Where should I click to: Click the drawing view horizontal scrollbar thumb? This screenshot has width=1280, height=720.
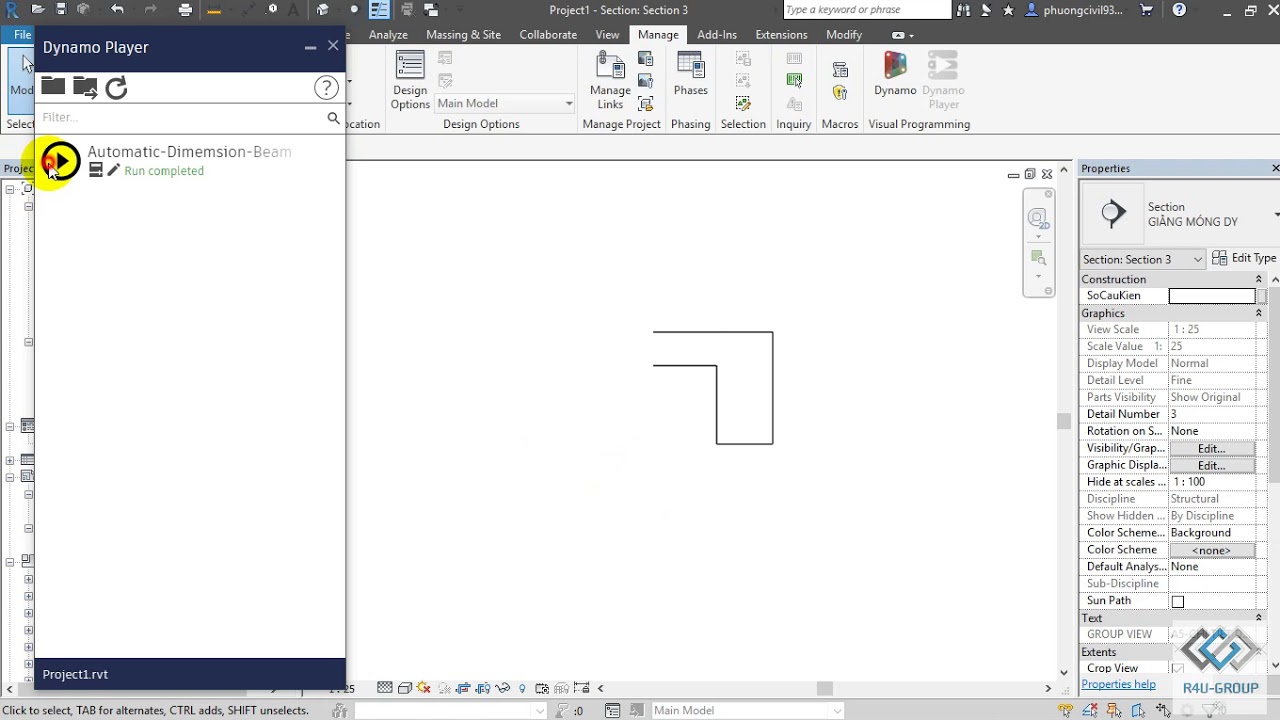point(824,688)
